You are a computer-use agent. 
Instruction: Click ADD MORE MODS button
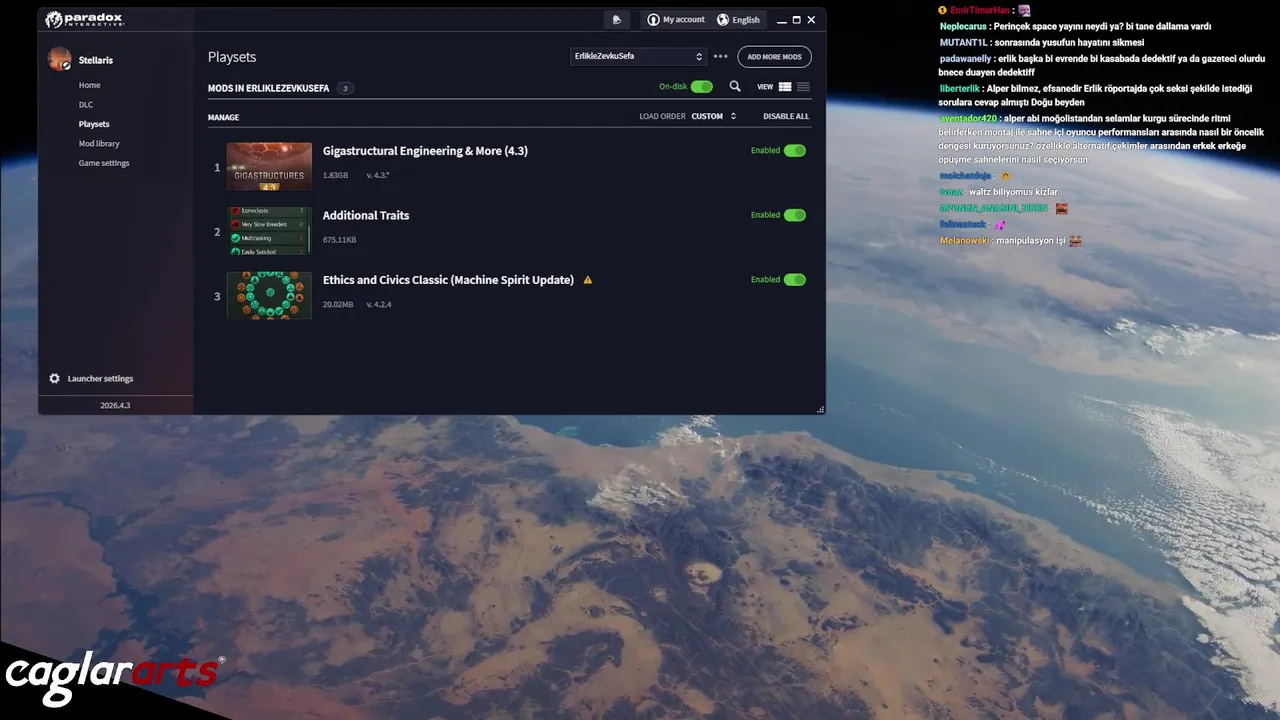click(774, 57)
